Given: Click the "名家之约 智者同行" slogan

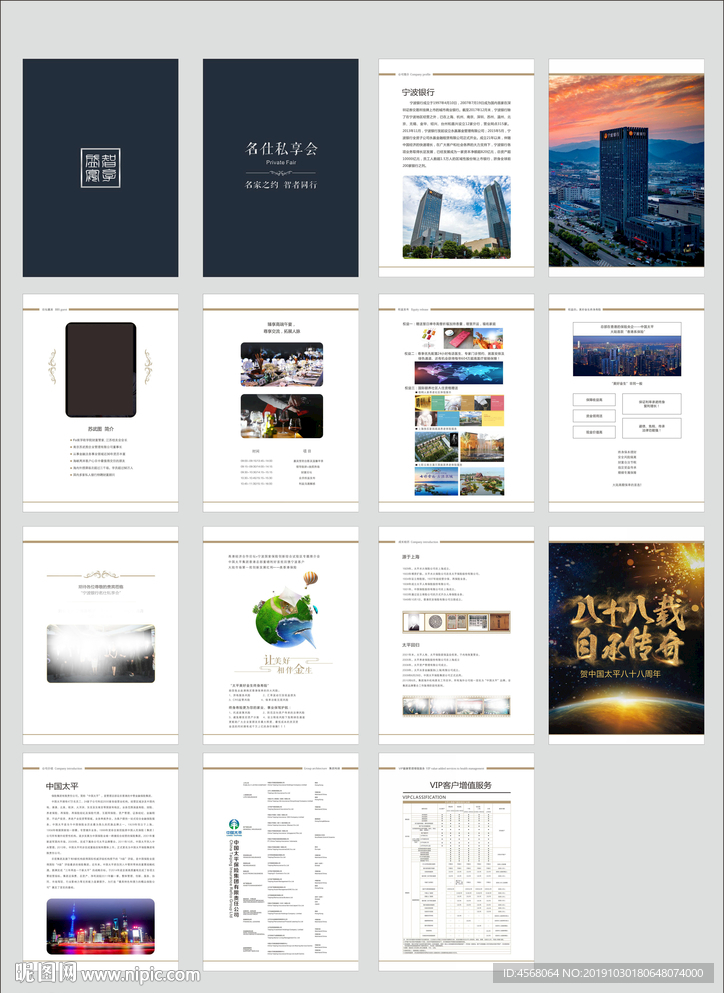Looking at the screenshot, I should click(x=281, y=184).
